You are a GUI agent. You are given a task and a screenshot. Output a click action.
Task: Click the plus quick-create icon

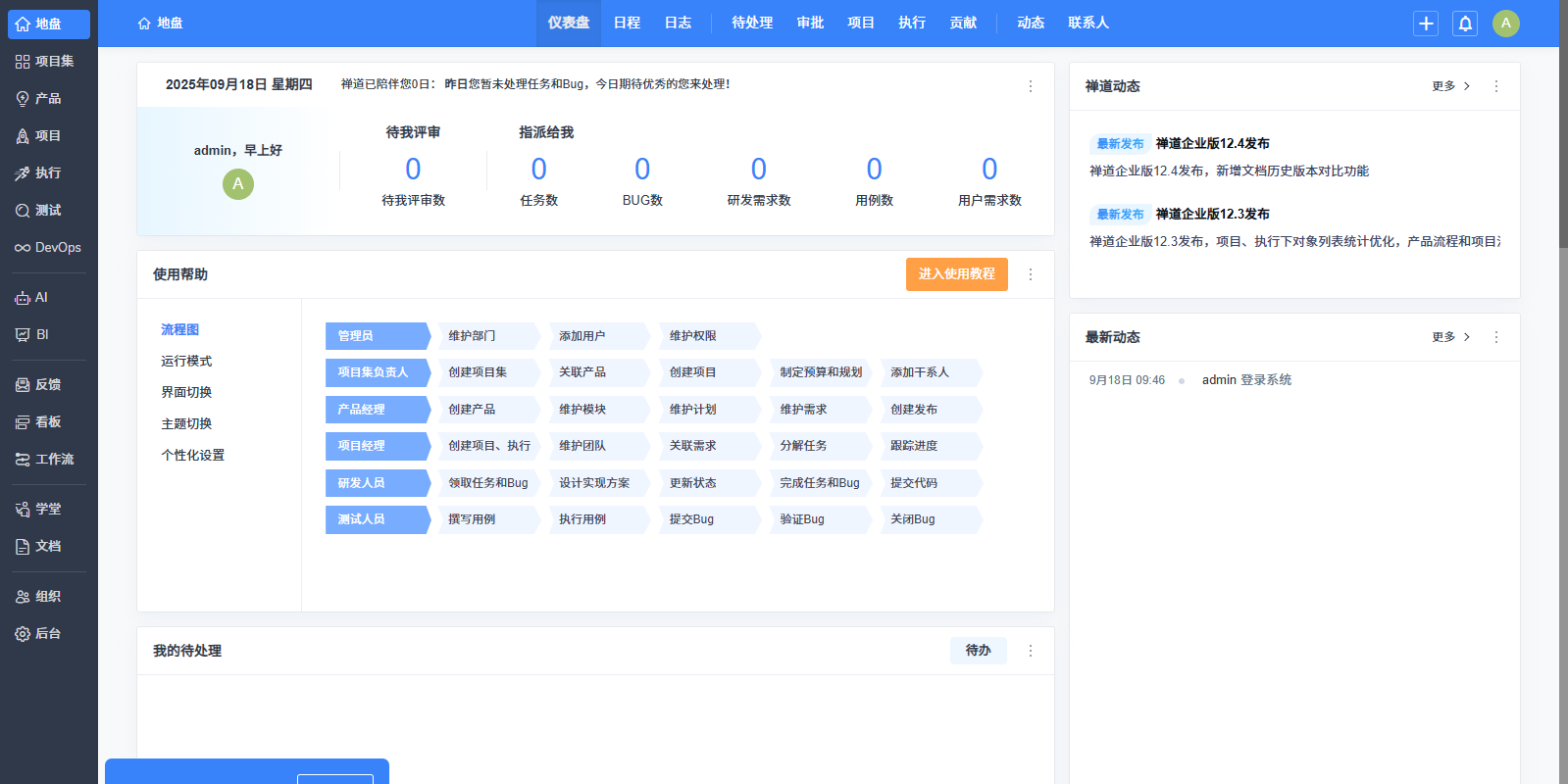tap(1426, 24)
